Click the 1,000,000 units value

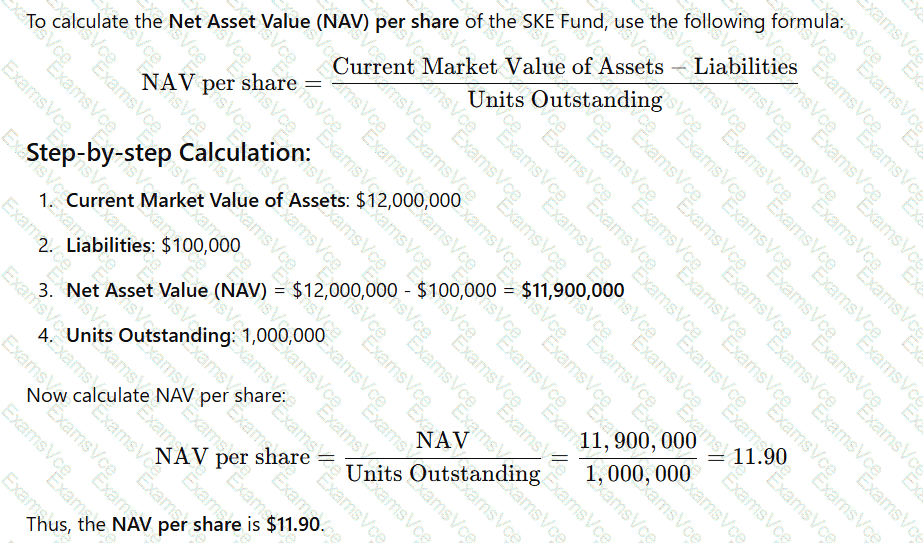pyautogui.click(x=283, y=335)
